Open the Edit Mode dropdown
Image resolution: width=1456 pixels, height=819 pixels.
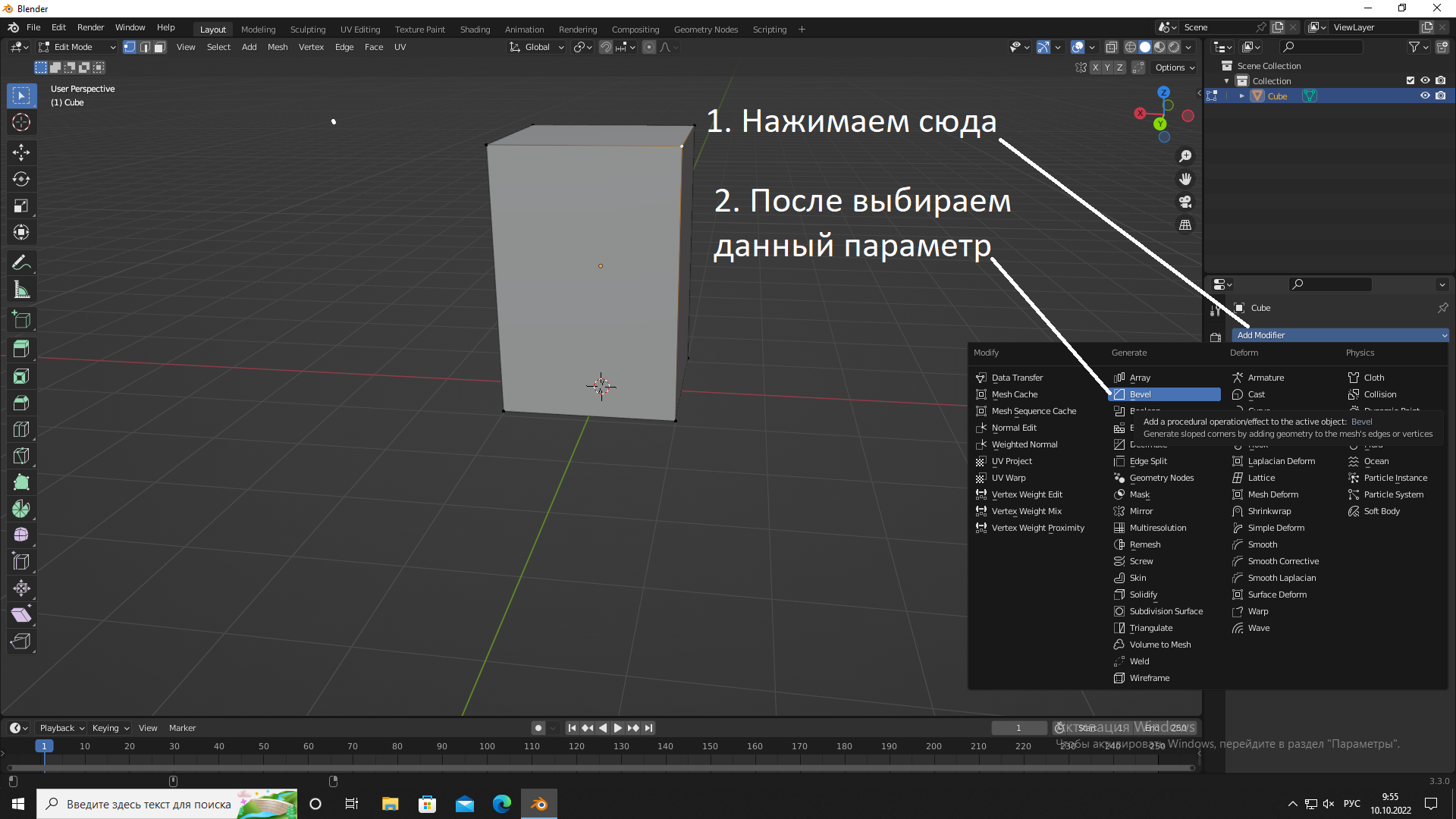click(77, 47)
